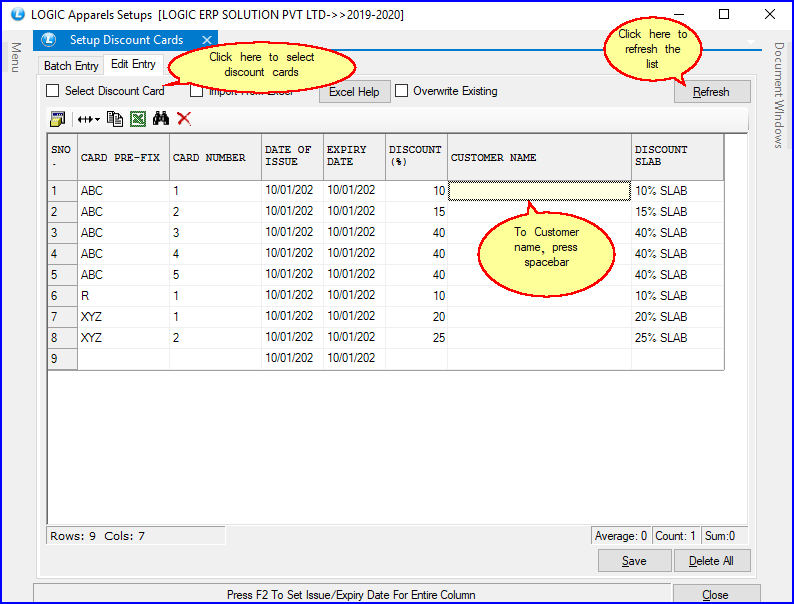Click LOGIC app logo in title bar
Image resolution: width=794 pixels, height=604 pixels.
point(18,14)
